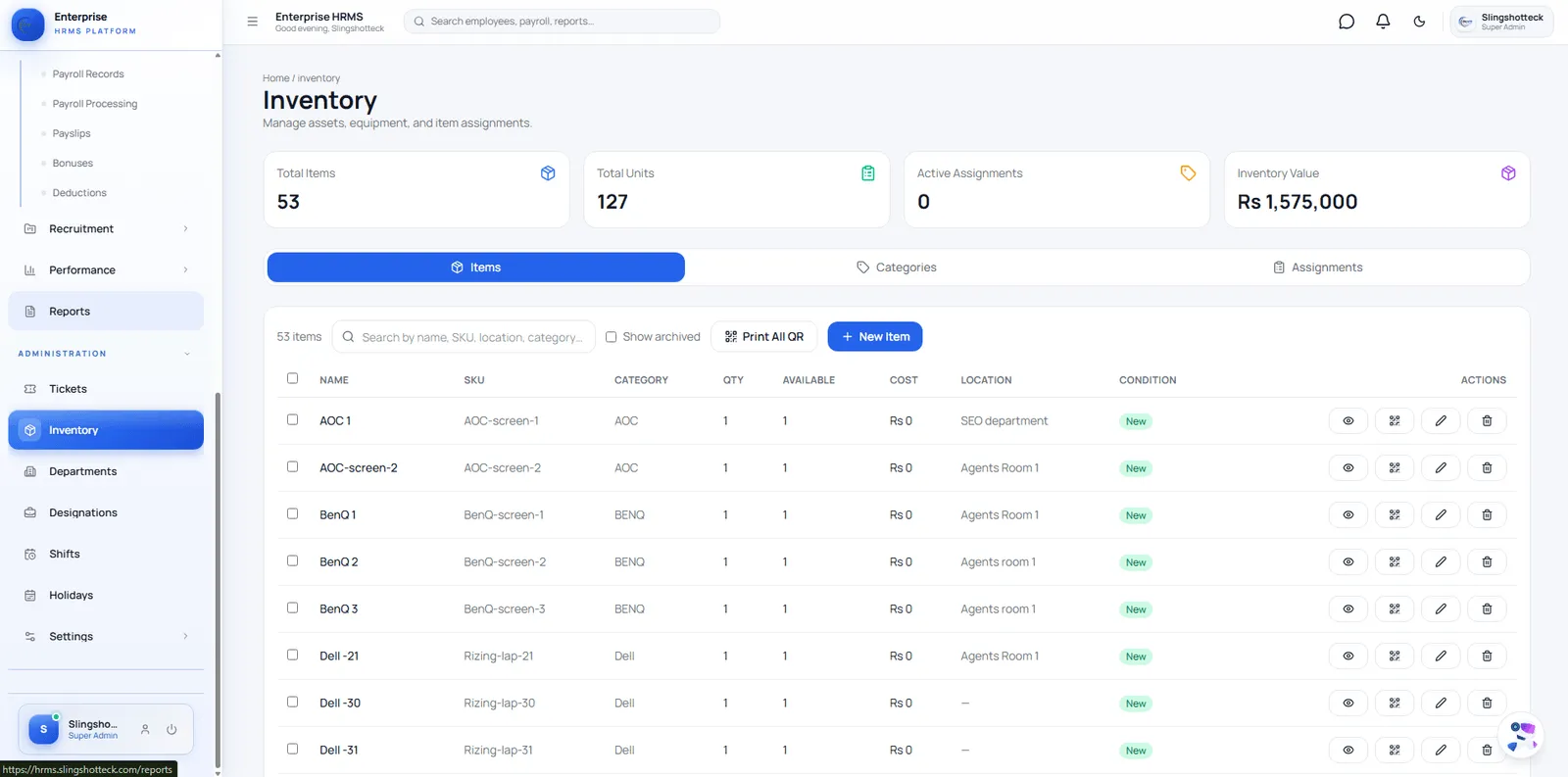1568x777 pixels.
Task: Show QR code for BenQ 1
Action: [1395, 515]
